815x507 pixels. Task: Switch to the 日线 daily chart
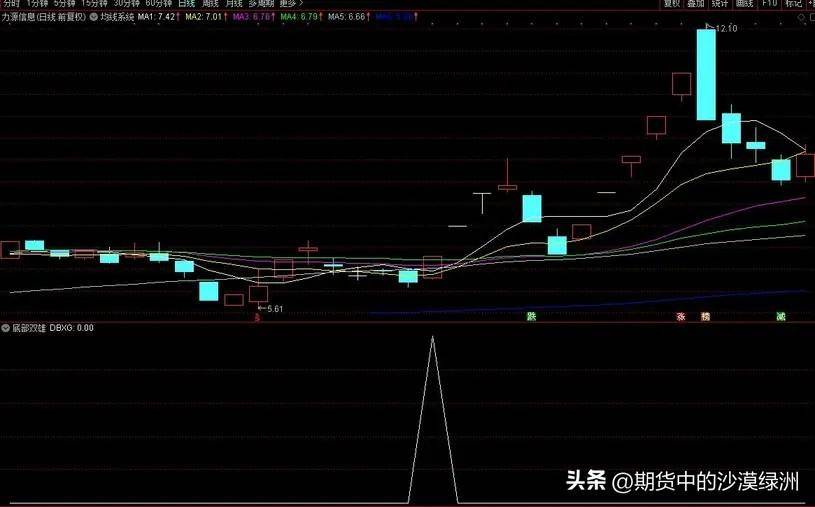pos(187,3)
